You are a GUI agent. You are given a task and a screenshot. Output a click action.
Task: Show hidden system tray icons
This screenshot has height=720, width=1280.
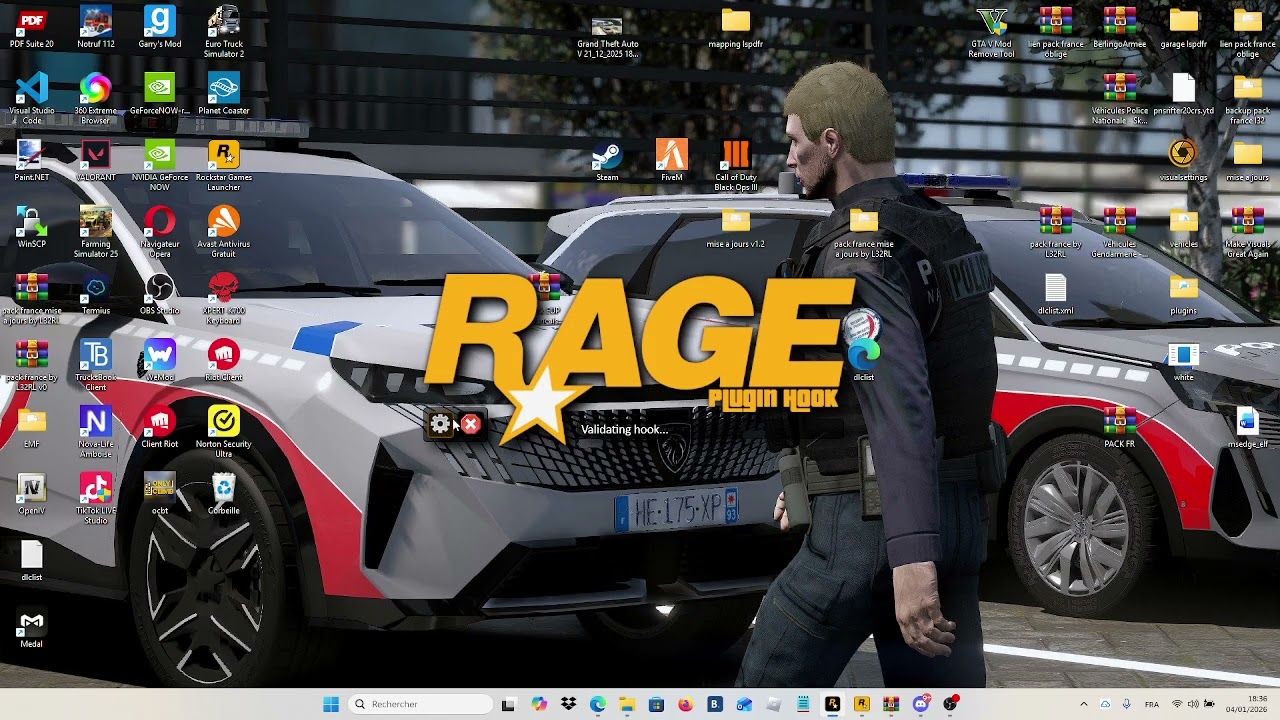pyautogui.click(x=1084, y=704)
